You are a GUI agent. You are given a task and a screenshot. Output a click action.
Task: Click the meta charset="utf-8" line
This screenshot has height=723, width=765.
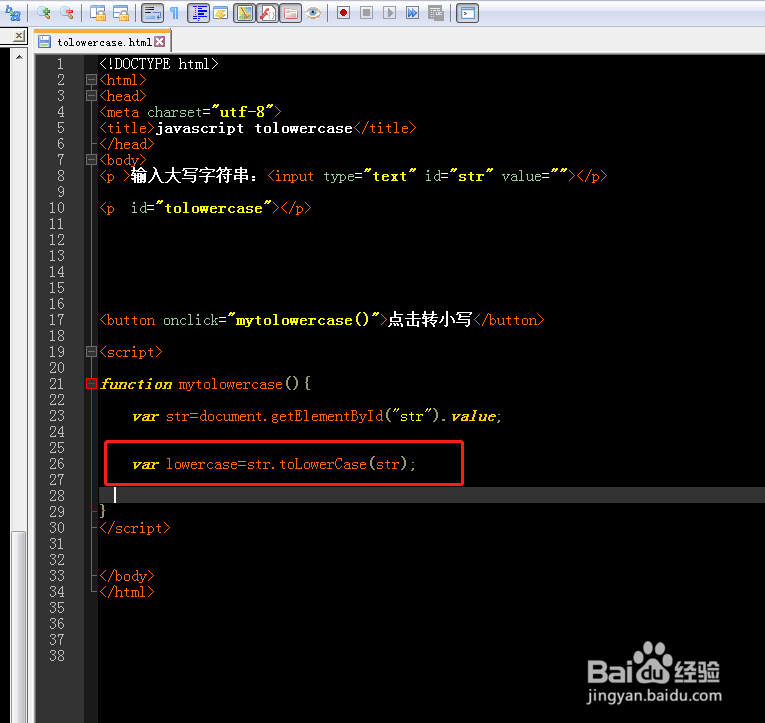190,112
